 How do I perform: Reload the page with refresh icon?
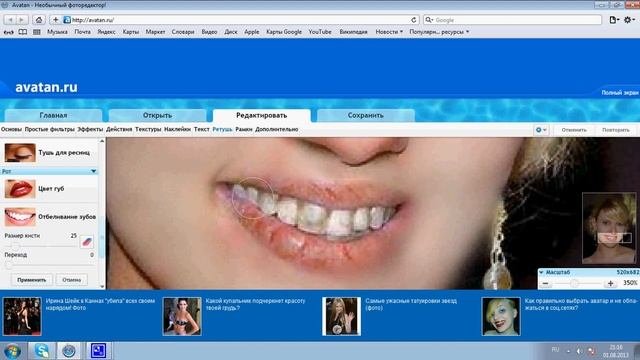(x=413, y=20)
